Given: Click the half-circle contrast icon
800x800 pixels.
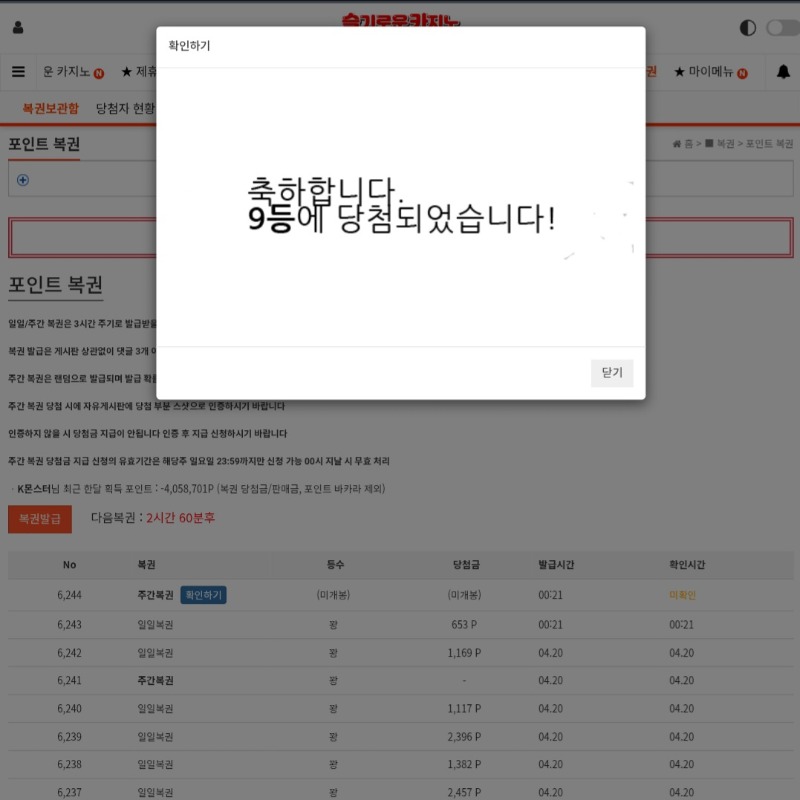Looking at the screenshot, I should tap(747, 27).
